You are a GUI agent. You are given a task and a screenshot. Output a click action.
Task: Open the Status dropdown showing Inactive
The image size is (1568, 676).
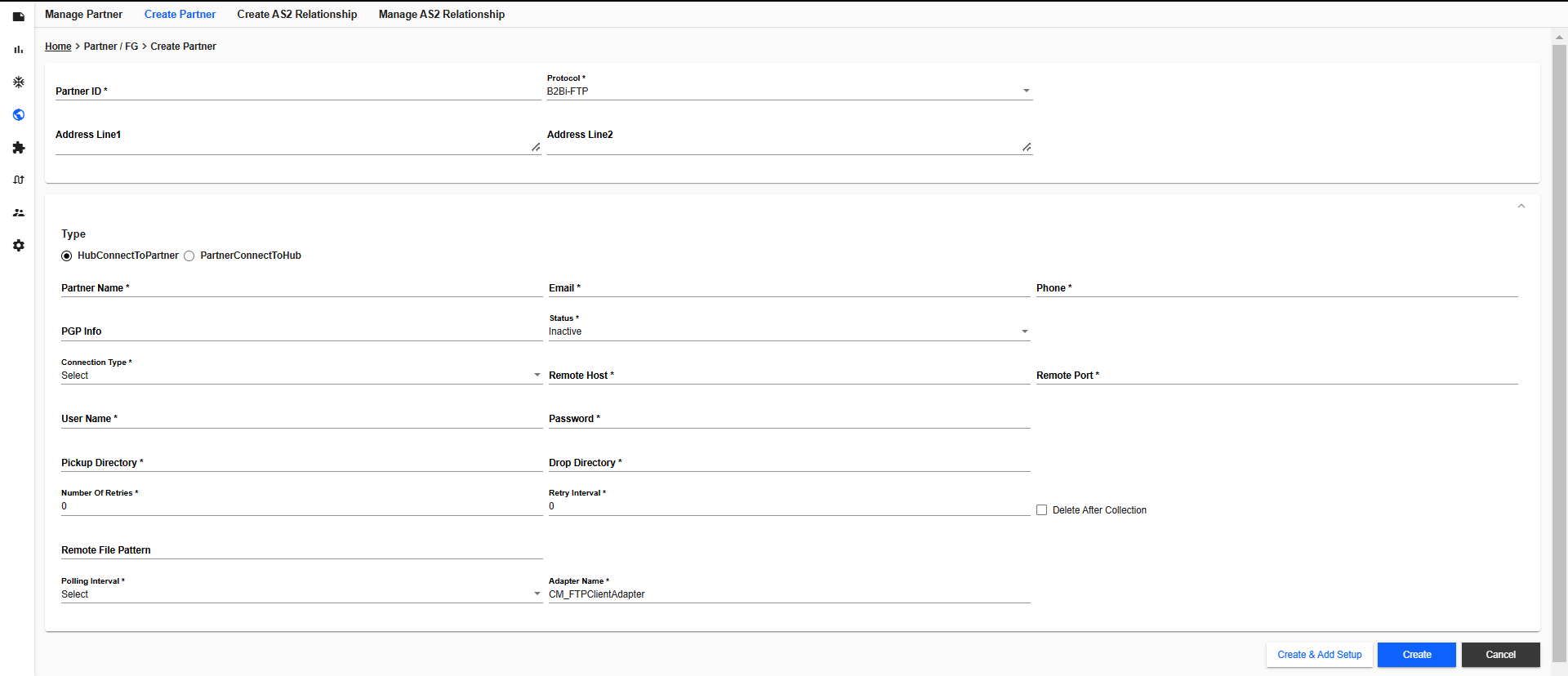tap(789, 331)
